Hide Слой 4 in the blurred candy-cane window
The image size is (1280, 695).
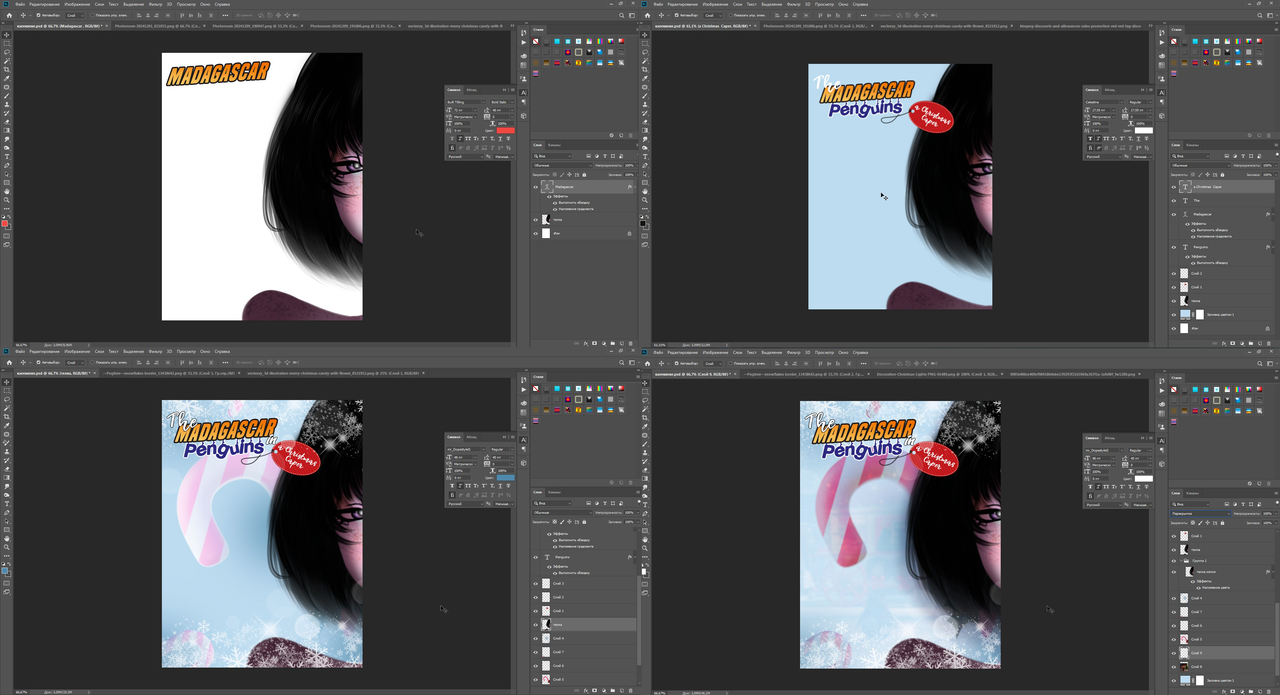click(1173, 598)
